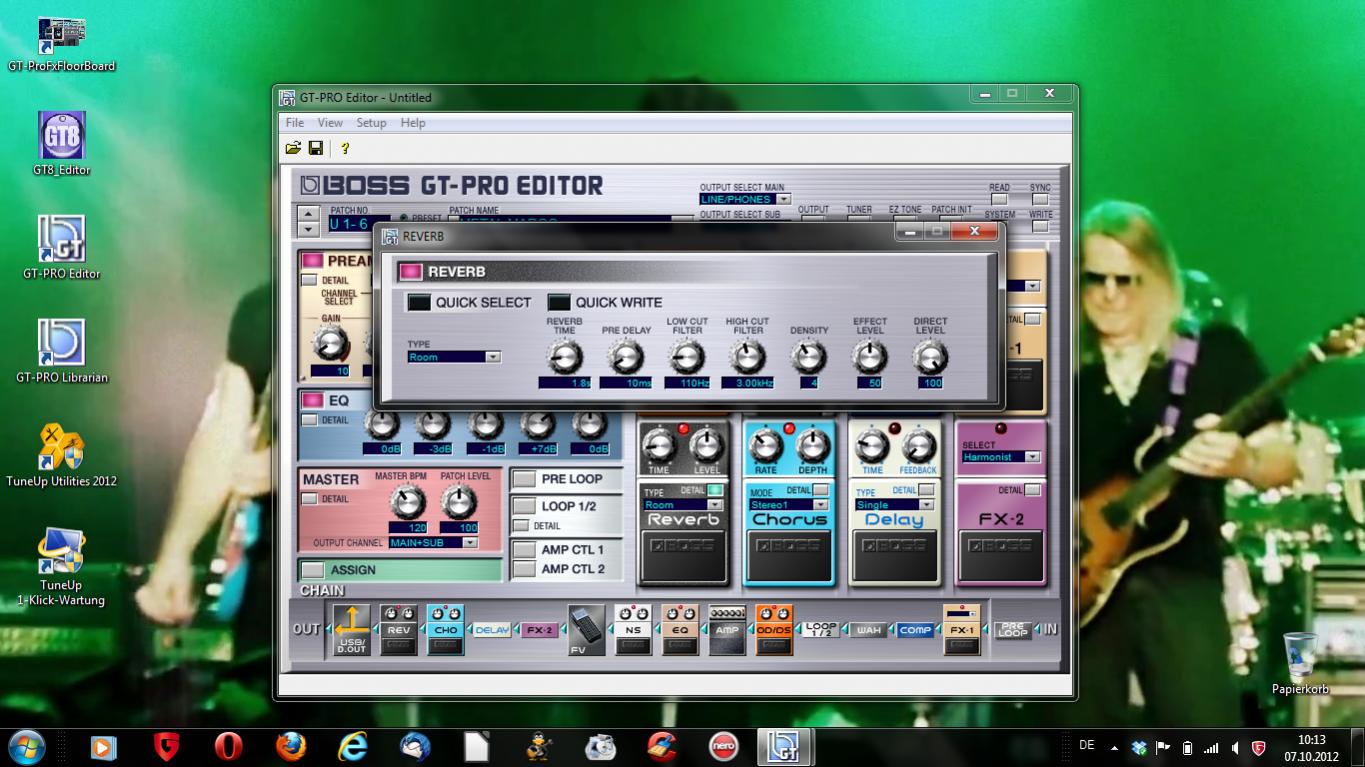Viewport: 1365px width, 767px height.
Task: Open the MAIN+SUB output channel dropdown
Action: [x=468, y=543]
